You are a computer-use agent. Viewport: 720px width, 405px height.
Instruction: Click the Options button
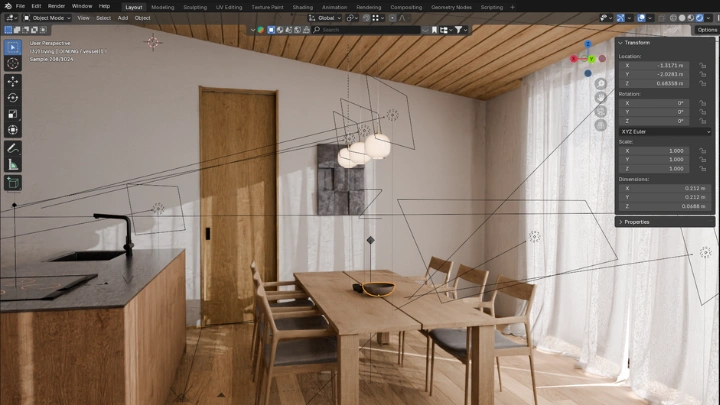(706, 30)
